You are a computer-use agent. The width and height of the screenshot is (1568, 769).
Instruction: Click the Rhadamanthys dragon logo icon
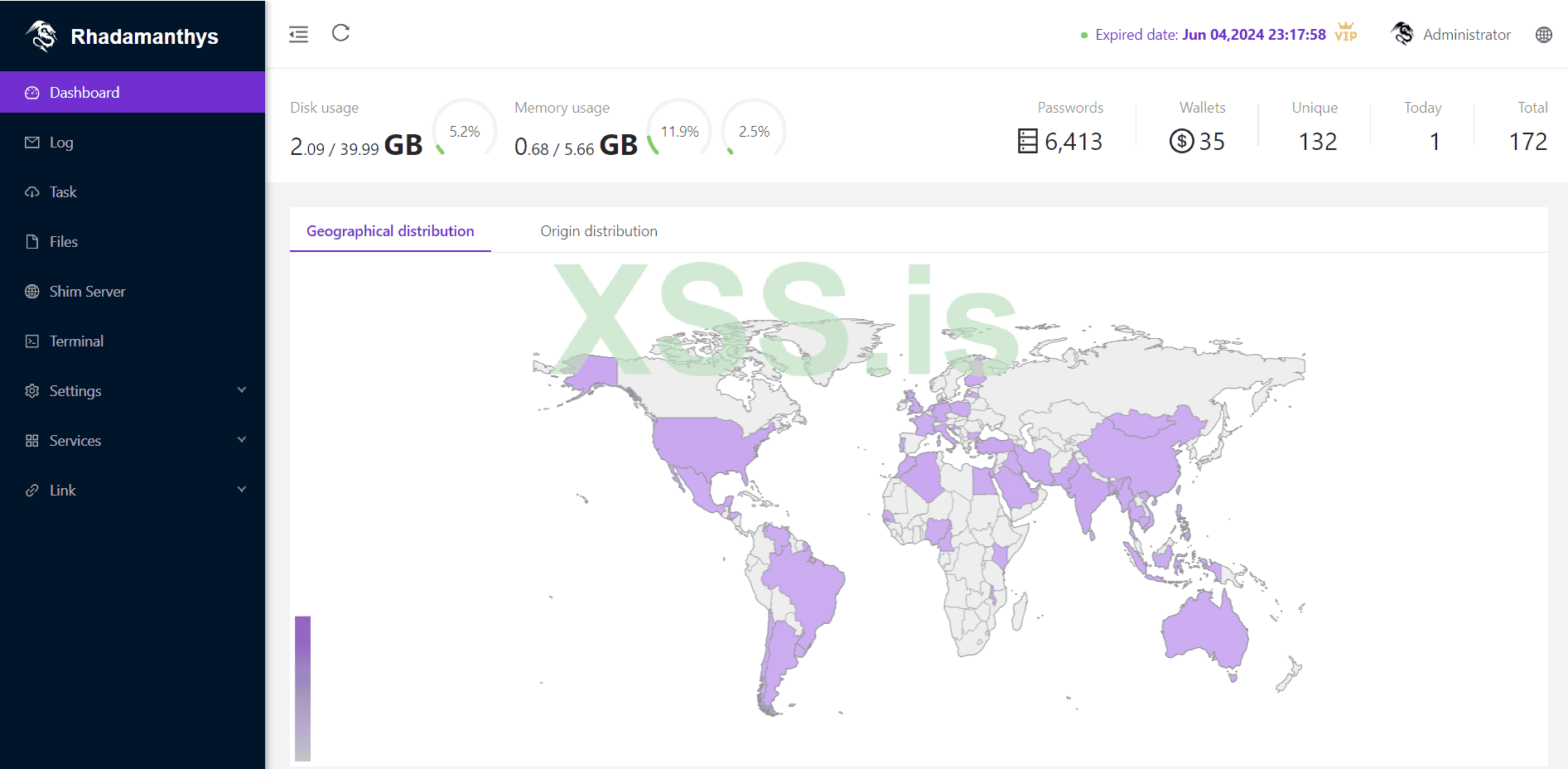tap(41, 36)
